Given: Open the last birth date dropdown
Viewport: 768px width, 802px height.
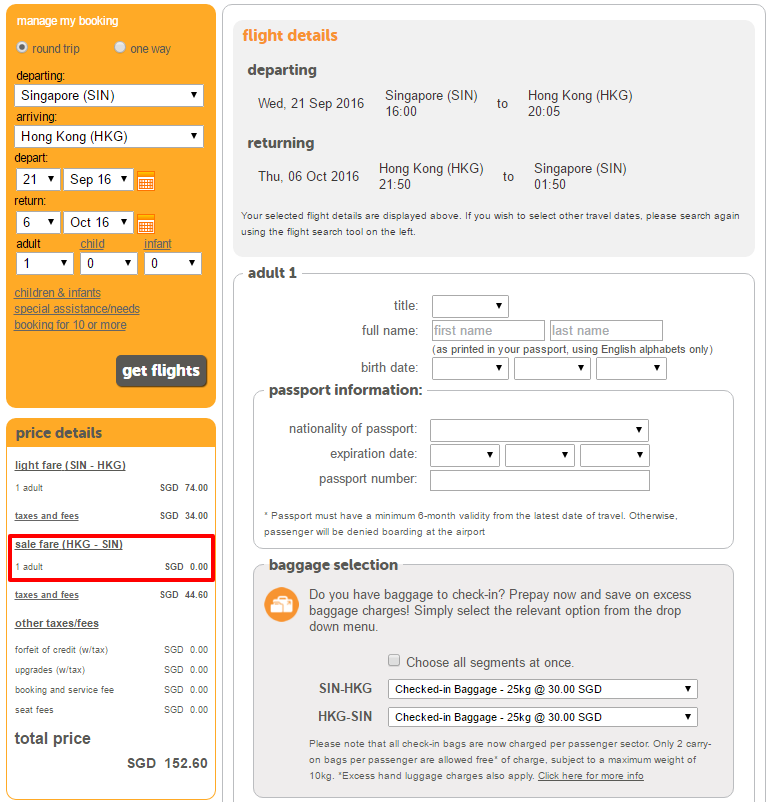Looking at the screenshot, I should 631,368.
